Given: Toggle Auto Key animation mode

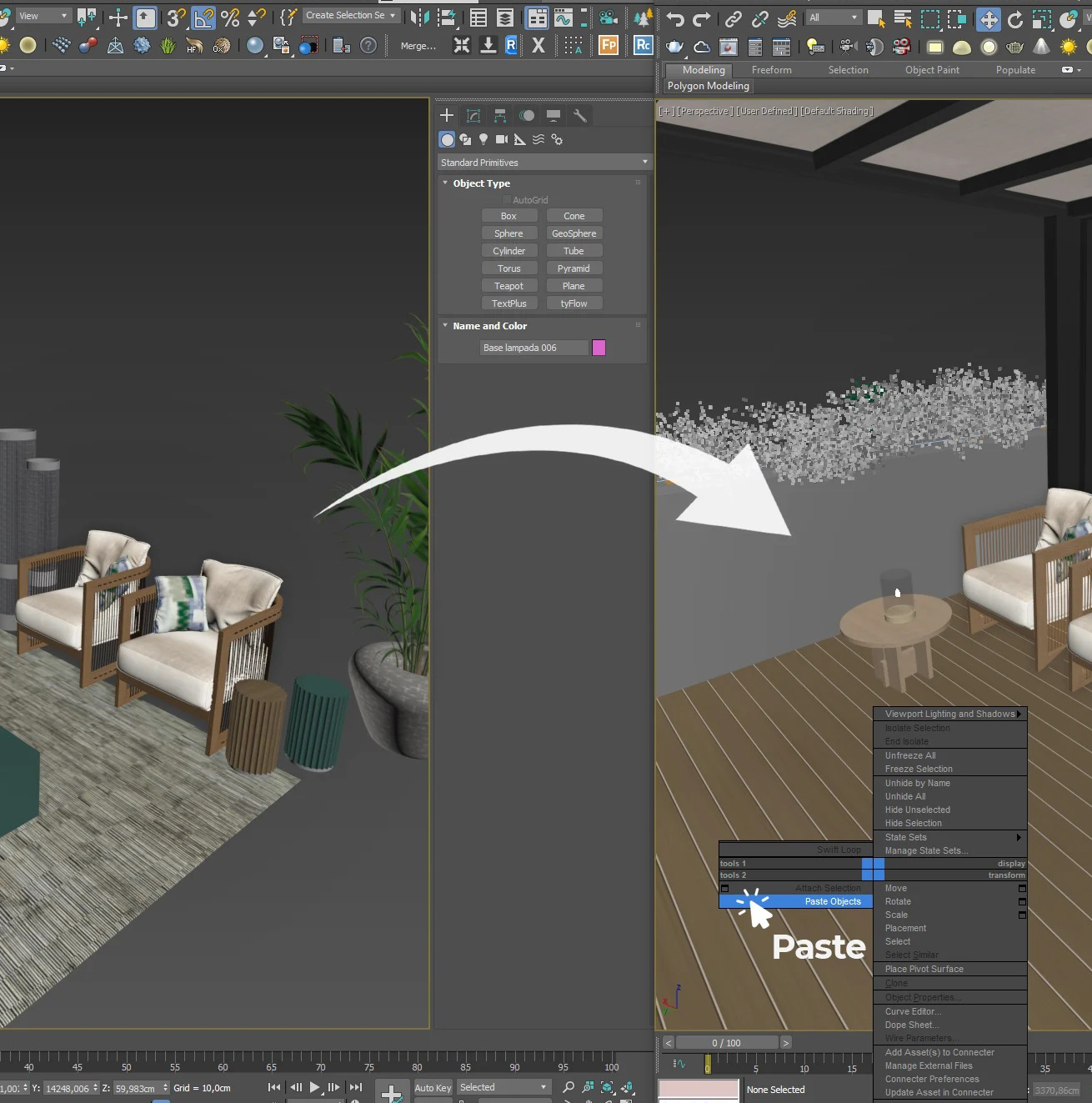Looking at the screenshot, I should (433, 1087).
